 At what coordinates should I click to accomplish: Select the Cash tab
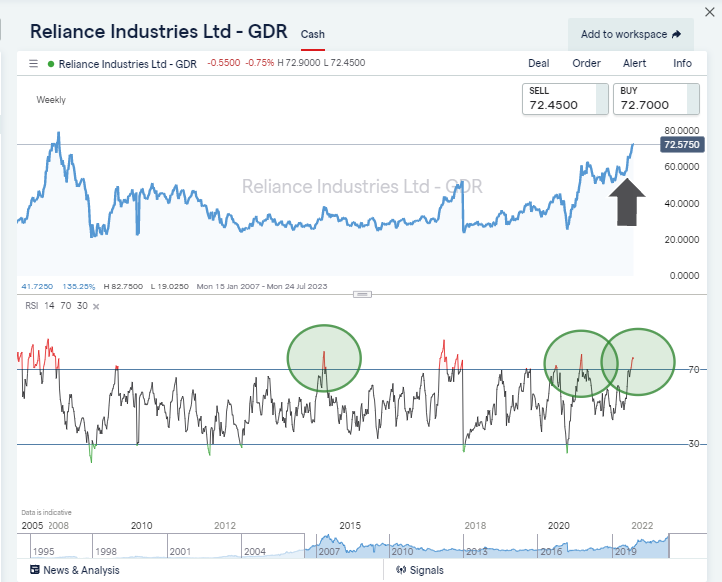[313, 35]
